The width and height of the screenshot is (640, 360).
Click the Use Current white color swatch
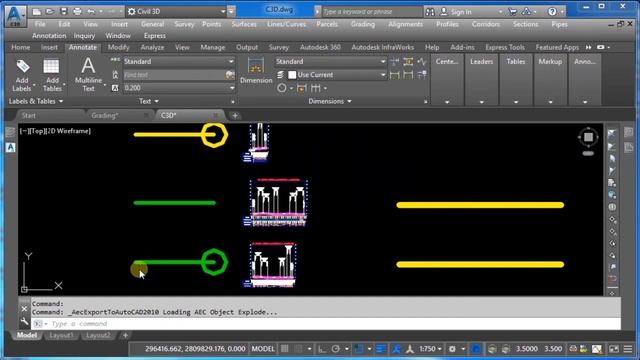(292, 75)
